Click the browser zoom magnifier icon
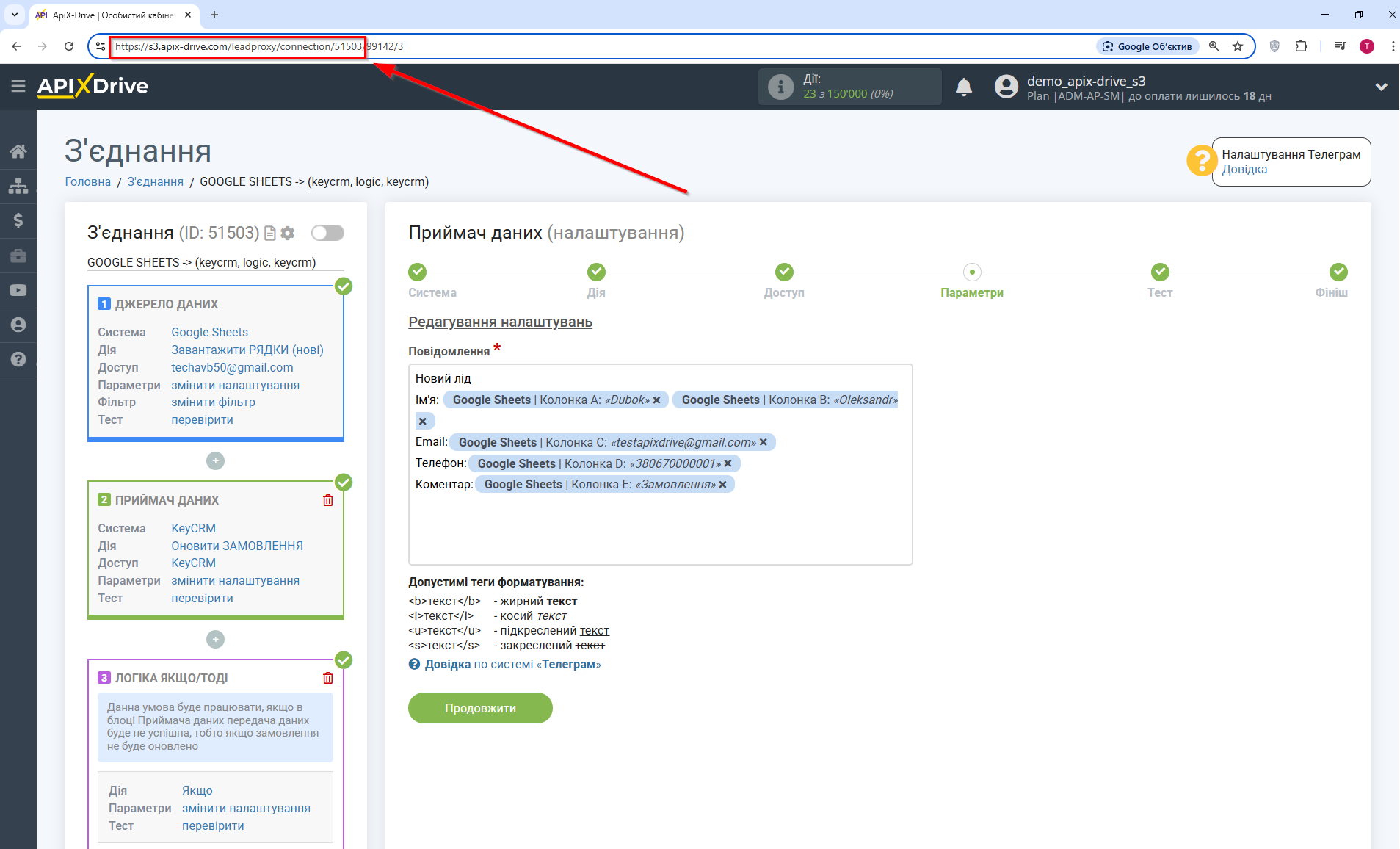The image size is (1400, 849). coord(1214,46)
